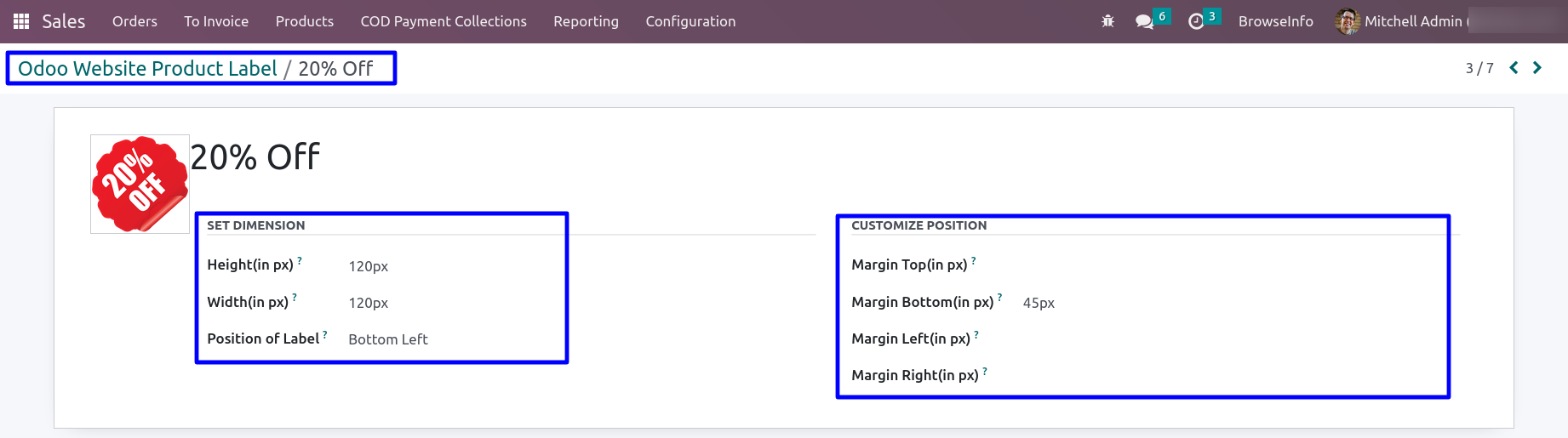Screen dimensions: 1568x438
Task: Open the apps grid menu icon
Action: pyautogui.click(x=21, y=21)
